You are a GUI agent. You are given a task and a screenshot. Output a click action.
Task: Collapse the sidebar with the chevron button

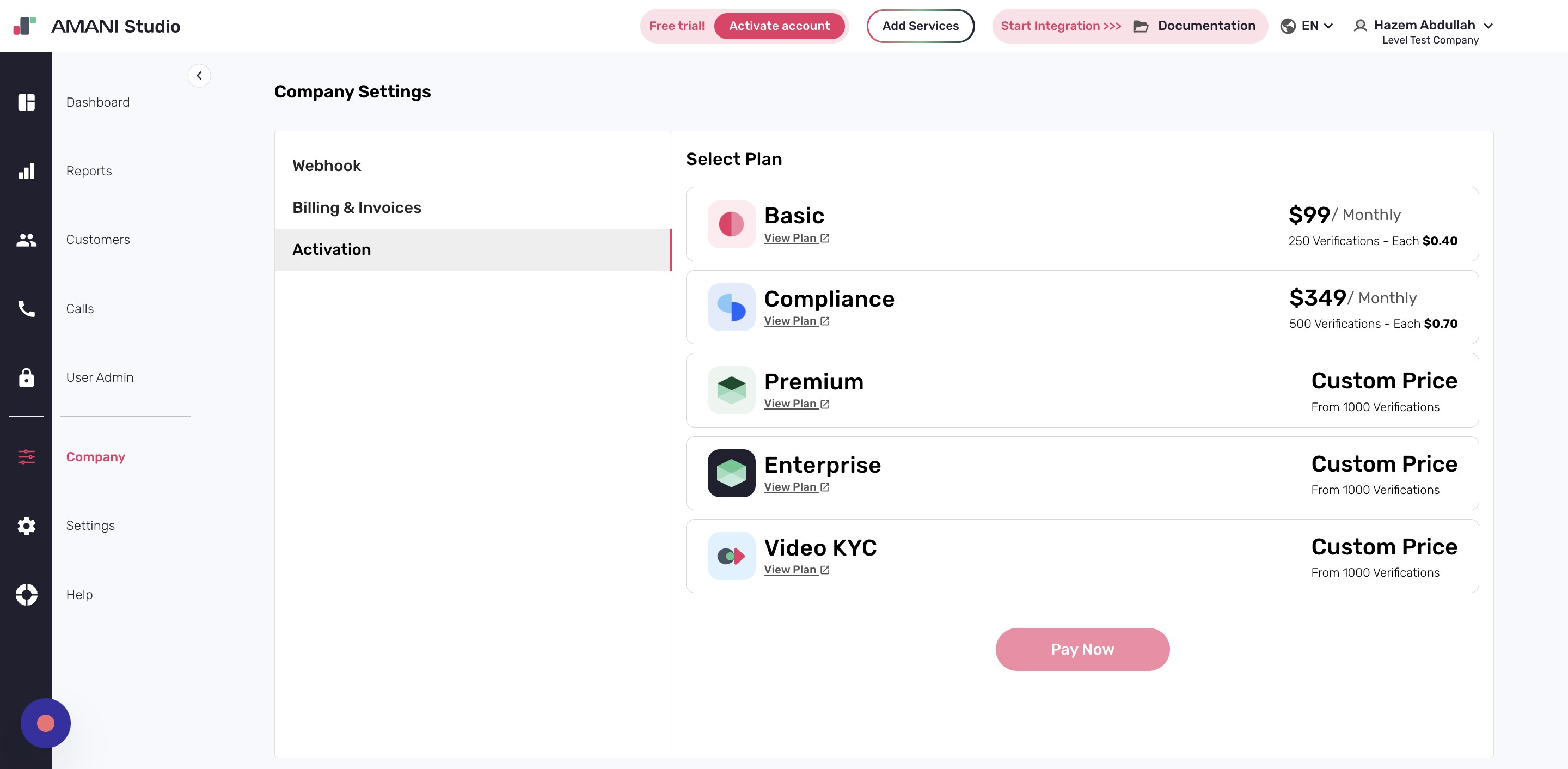tap(199, 76)
